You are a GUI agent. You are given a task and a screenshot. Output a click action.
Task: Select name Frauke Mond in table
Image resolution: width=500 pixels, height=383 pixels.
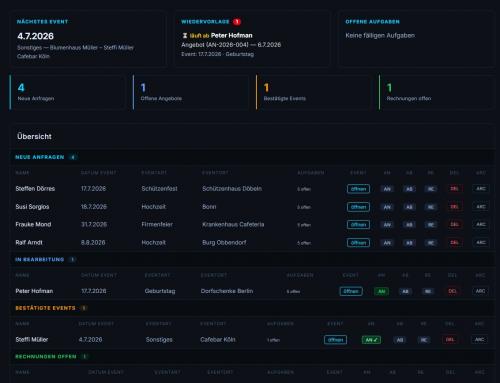point(33,224)
